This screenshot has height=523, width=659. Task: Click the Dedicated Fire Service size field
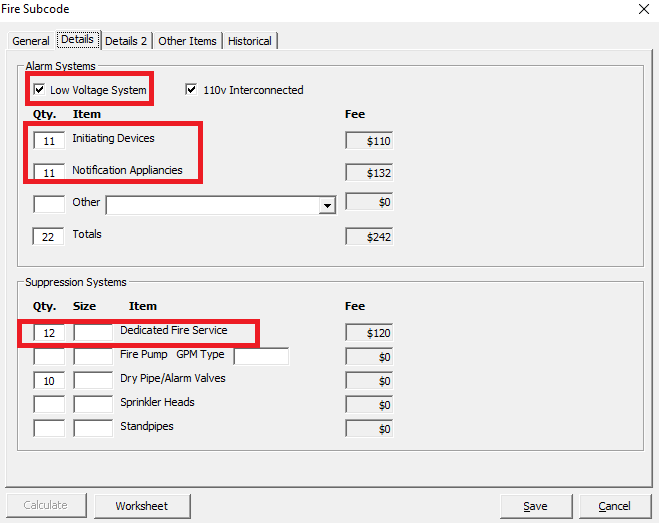click(93, 332)
